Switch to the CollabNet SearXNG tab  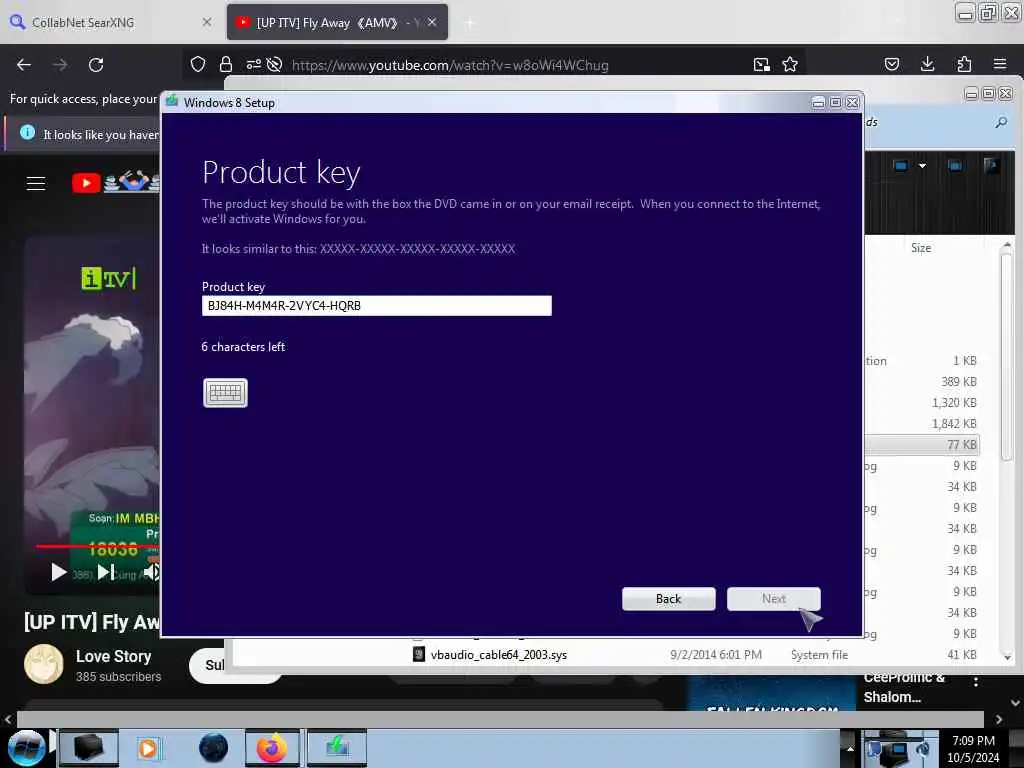pos(111,22)
